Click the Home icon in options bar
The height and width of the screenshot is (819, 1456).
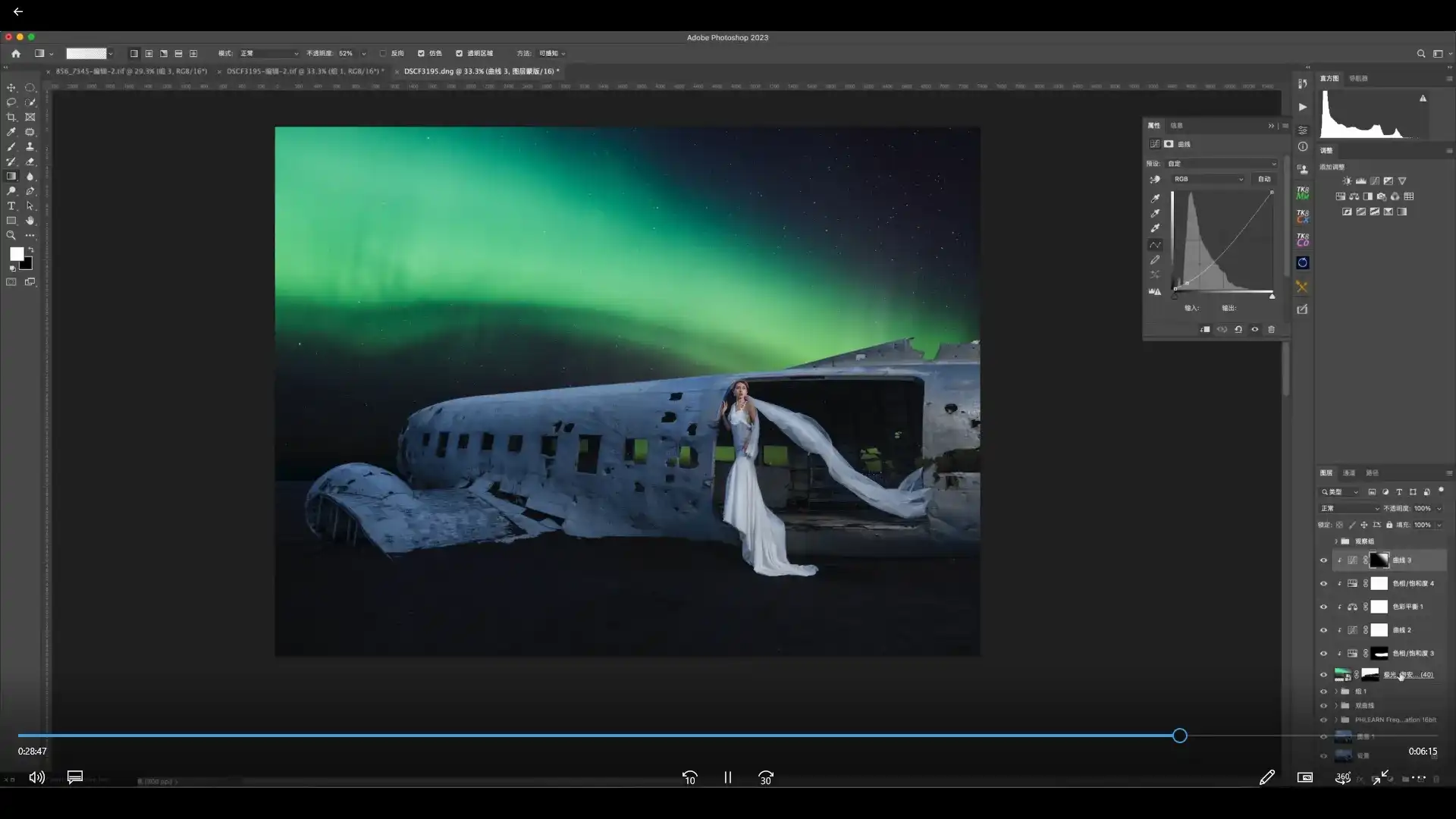[x=16, y=54]
